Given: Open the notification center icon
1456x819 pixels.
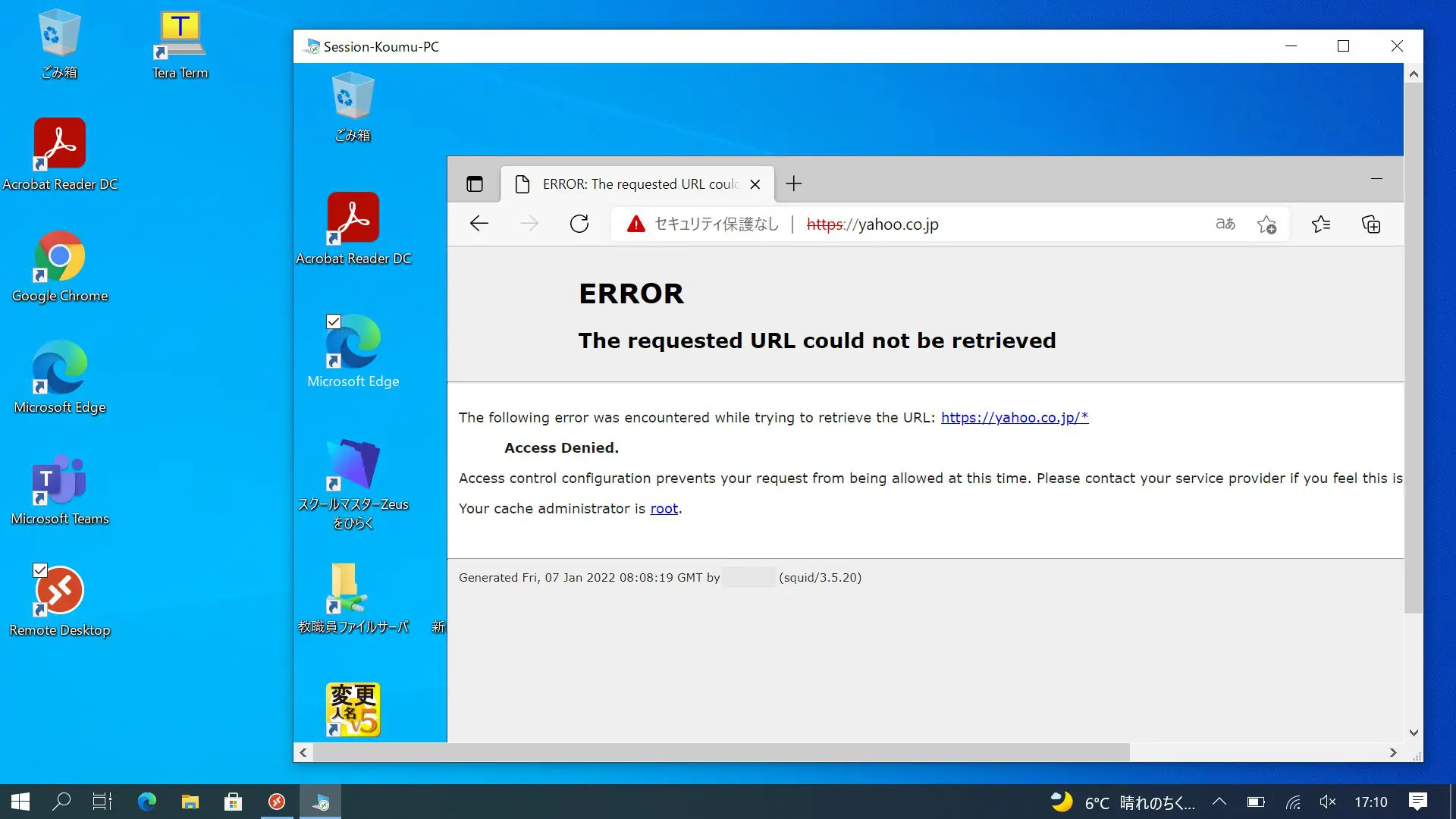Looking at the screenshot, I should (1418, 802).
